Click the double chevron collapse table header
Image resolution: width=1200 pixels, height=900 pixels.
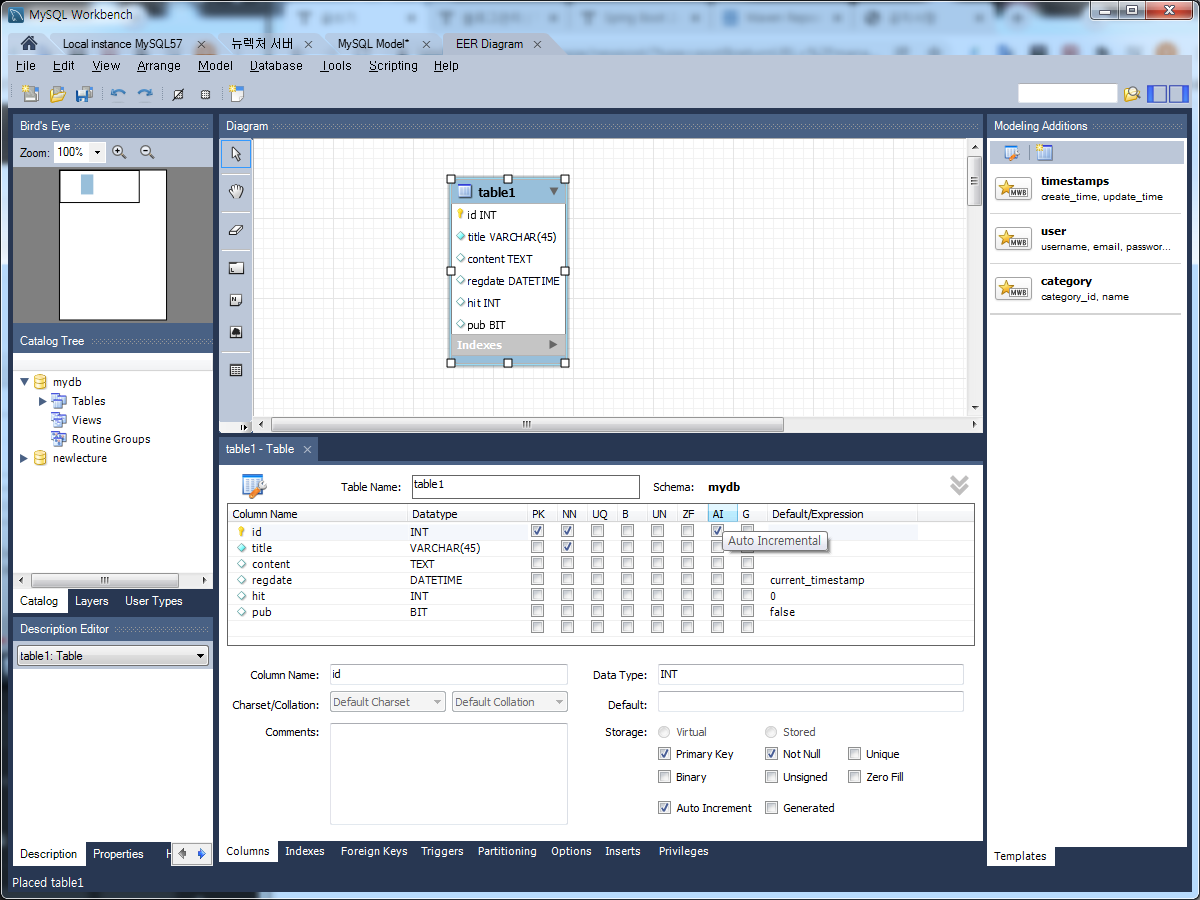[x=959, y=485]
